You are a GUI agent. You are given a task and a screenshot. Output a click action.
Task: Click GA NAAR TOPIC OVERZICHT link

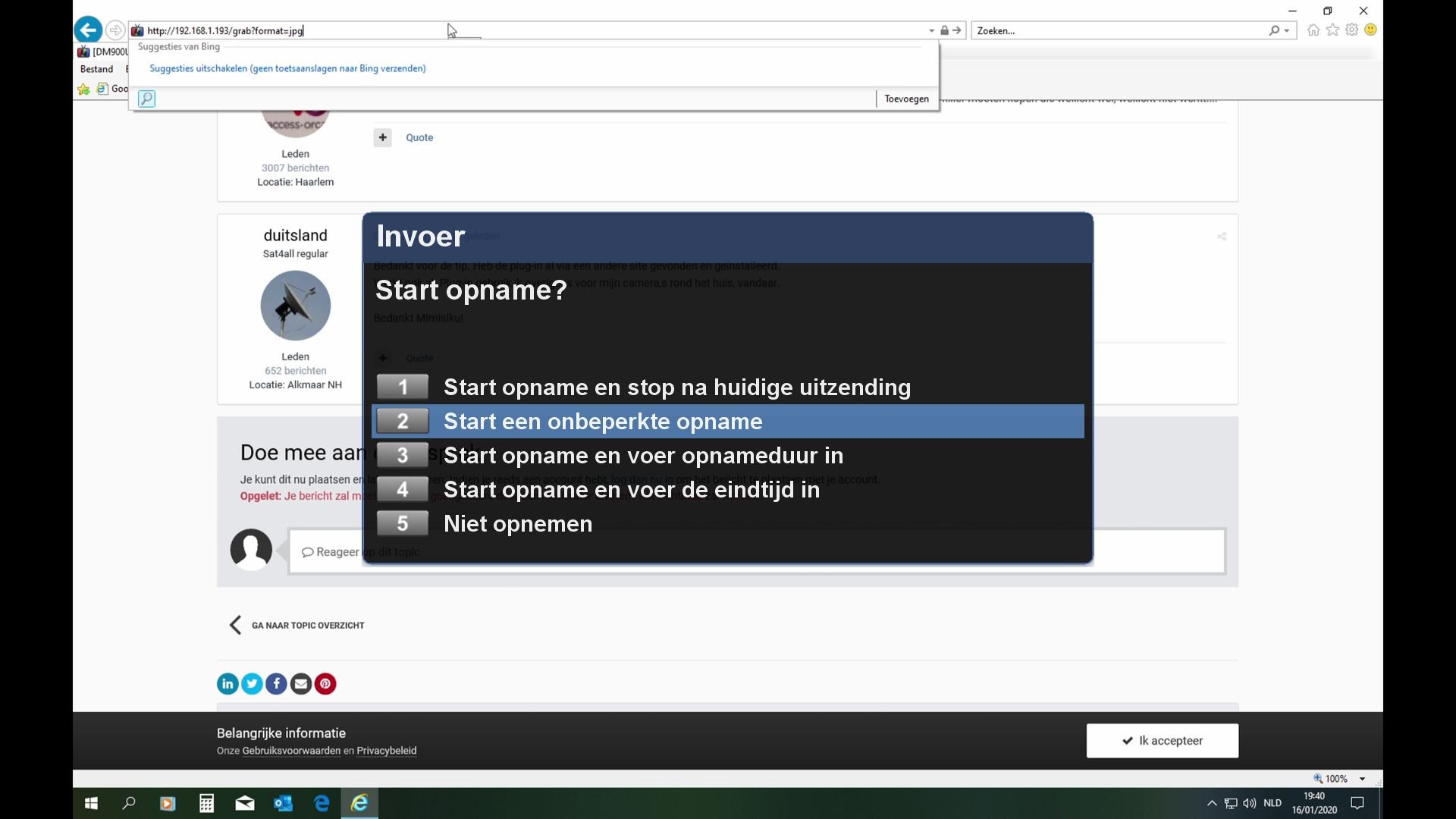pos(307,626)
